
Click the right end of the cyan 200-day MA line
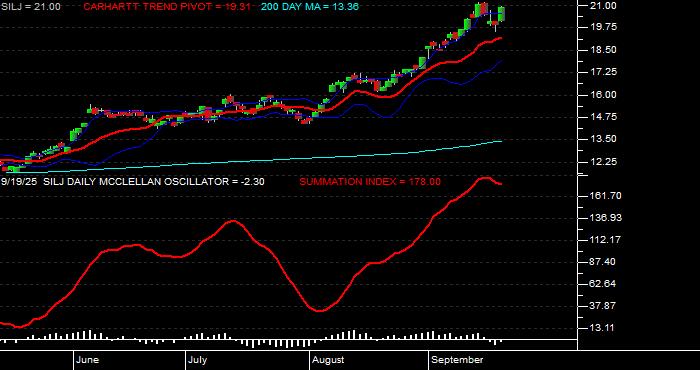point(501,141)
